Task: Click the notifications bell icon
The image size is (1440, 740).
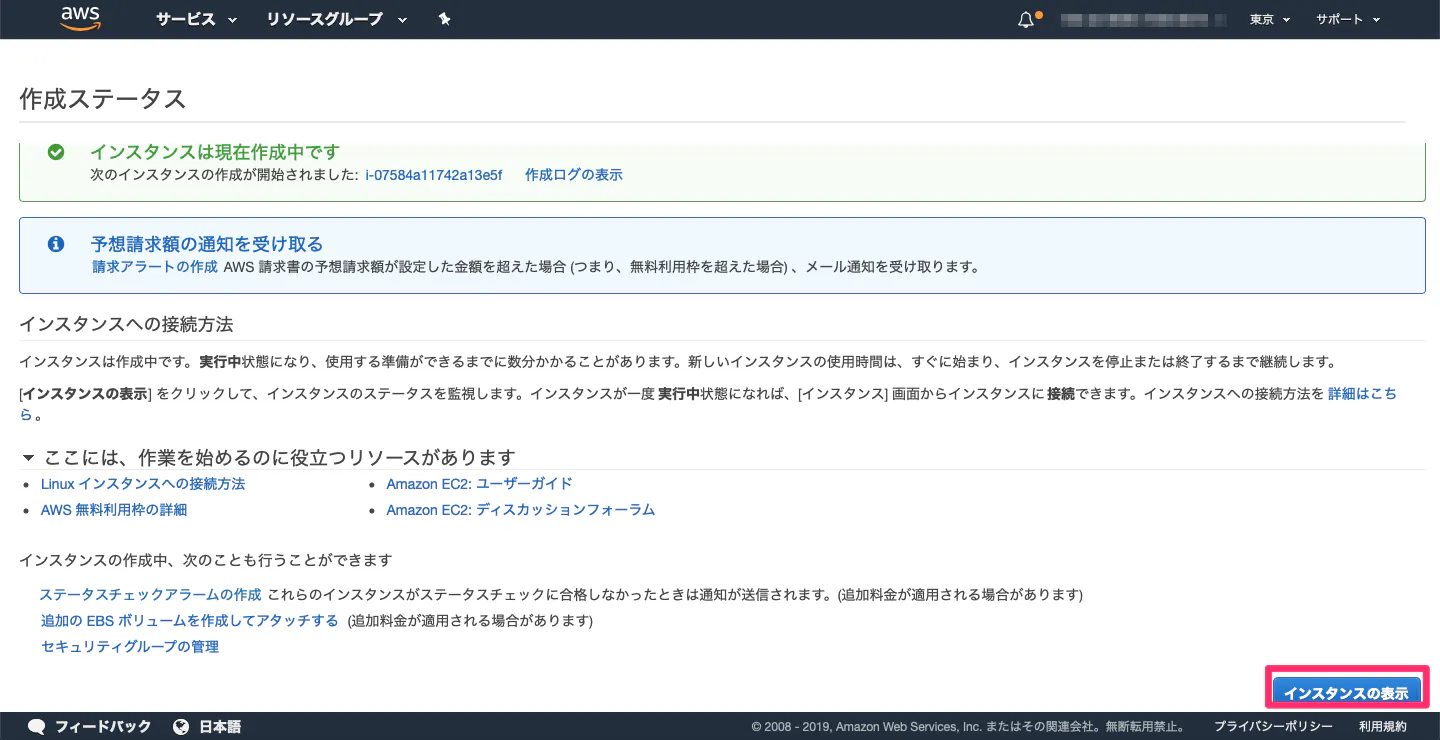Action: (x=1024, y=18)
